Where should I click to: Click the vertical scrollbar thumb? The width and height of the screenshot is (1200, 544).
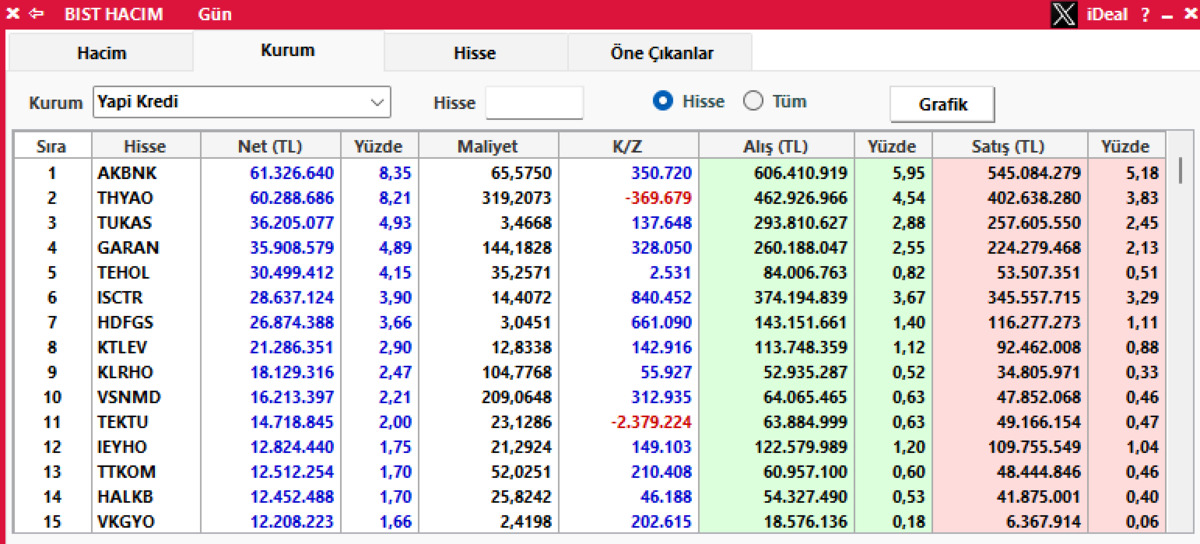click(1180, 168)
